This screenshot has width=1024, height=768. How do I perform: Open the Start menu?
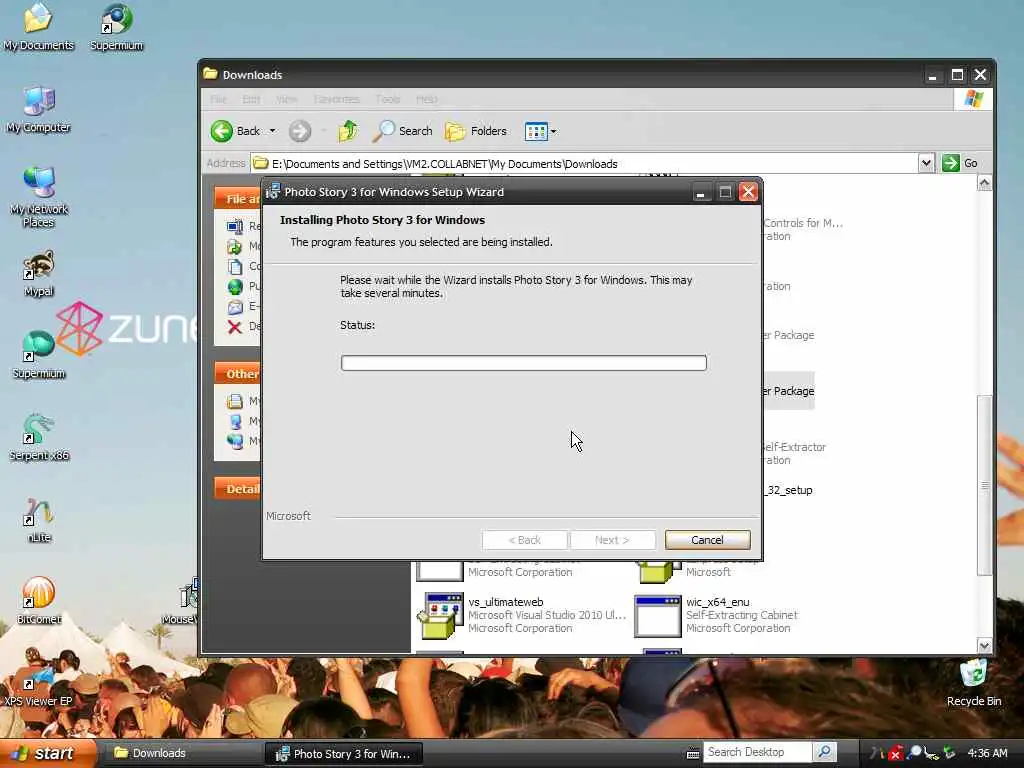click(x=46, y=754)
